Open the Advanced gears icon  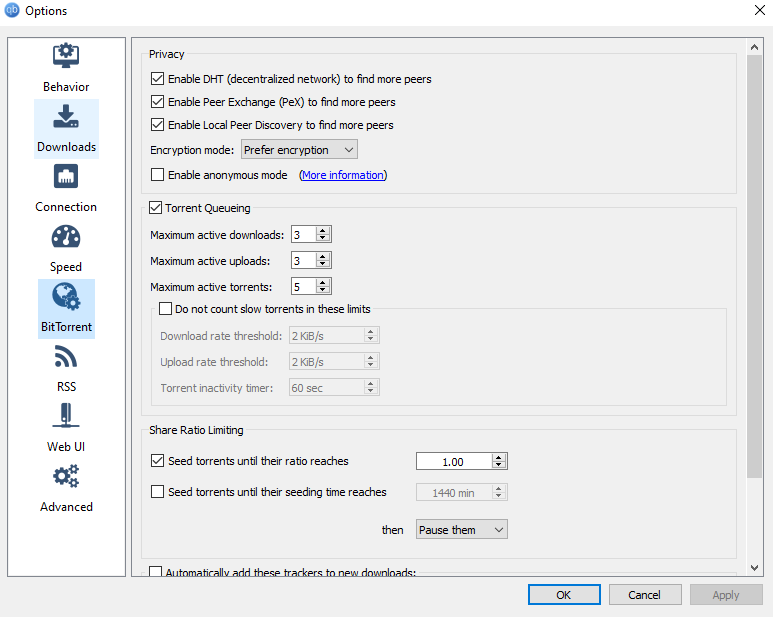click(x=66, y=477)
